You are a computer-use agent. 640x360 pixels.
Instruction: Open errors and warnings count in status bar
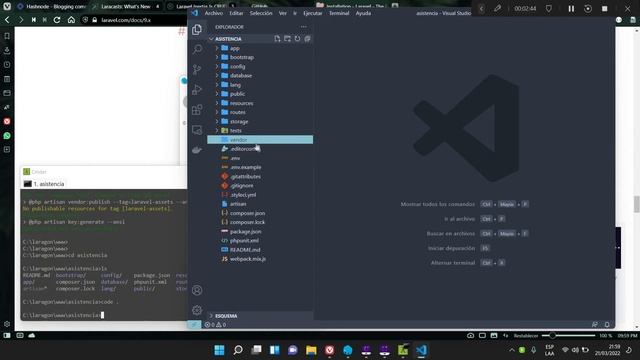click(215, 324)
